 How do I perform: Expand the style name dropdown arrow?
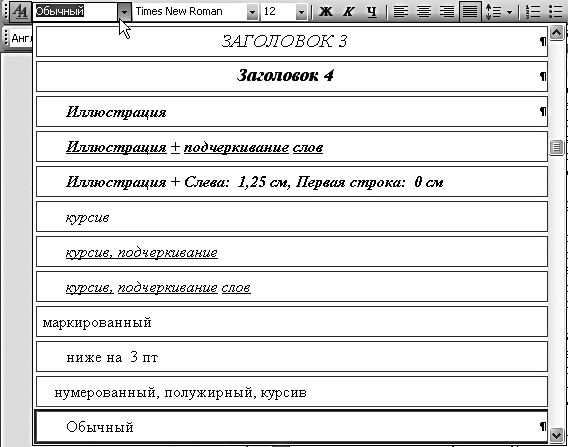coord(124,12)
